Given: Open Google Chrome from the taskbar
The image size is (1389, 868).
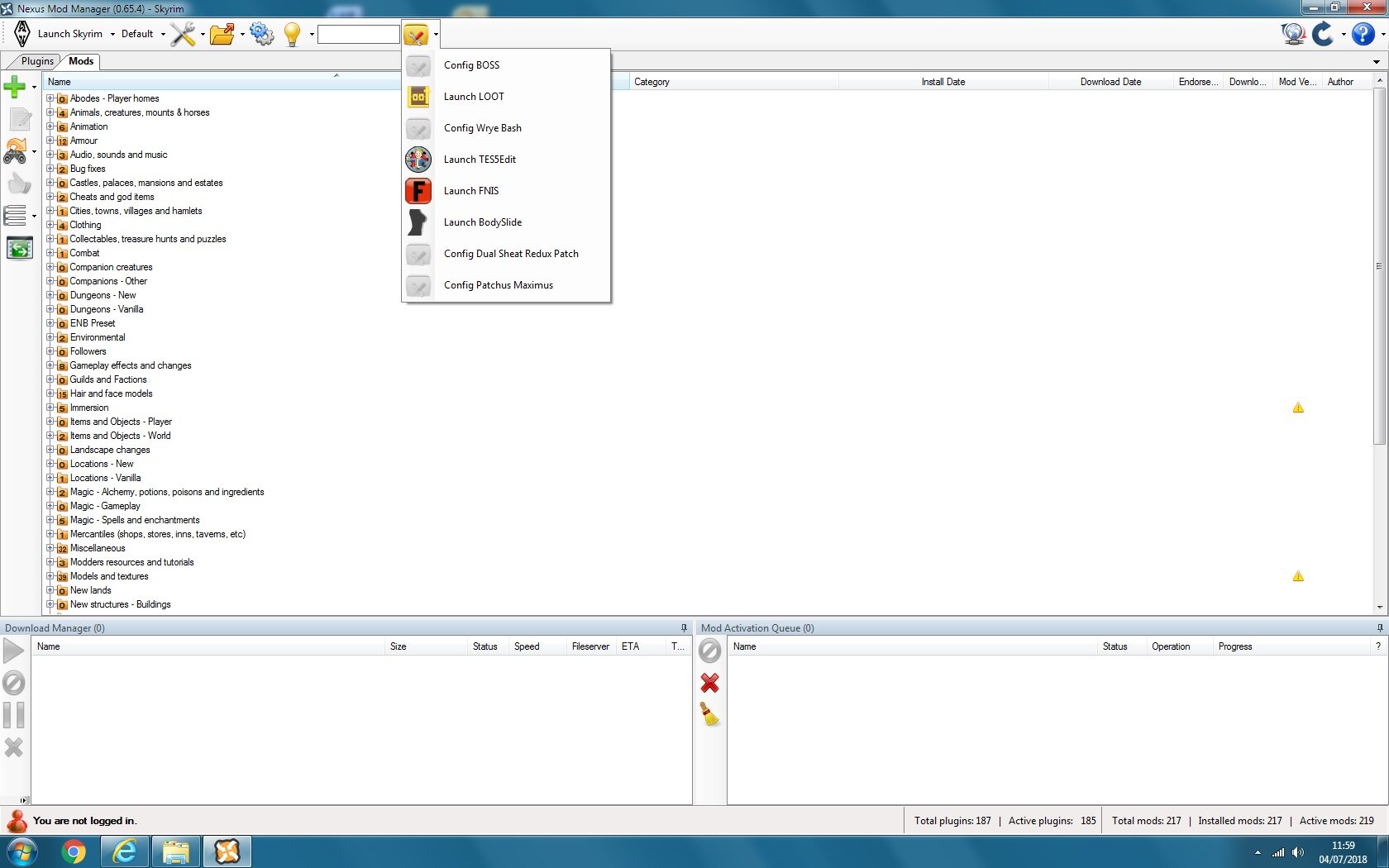Looking at the screenshot, I should coord(74,851).
